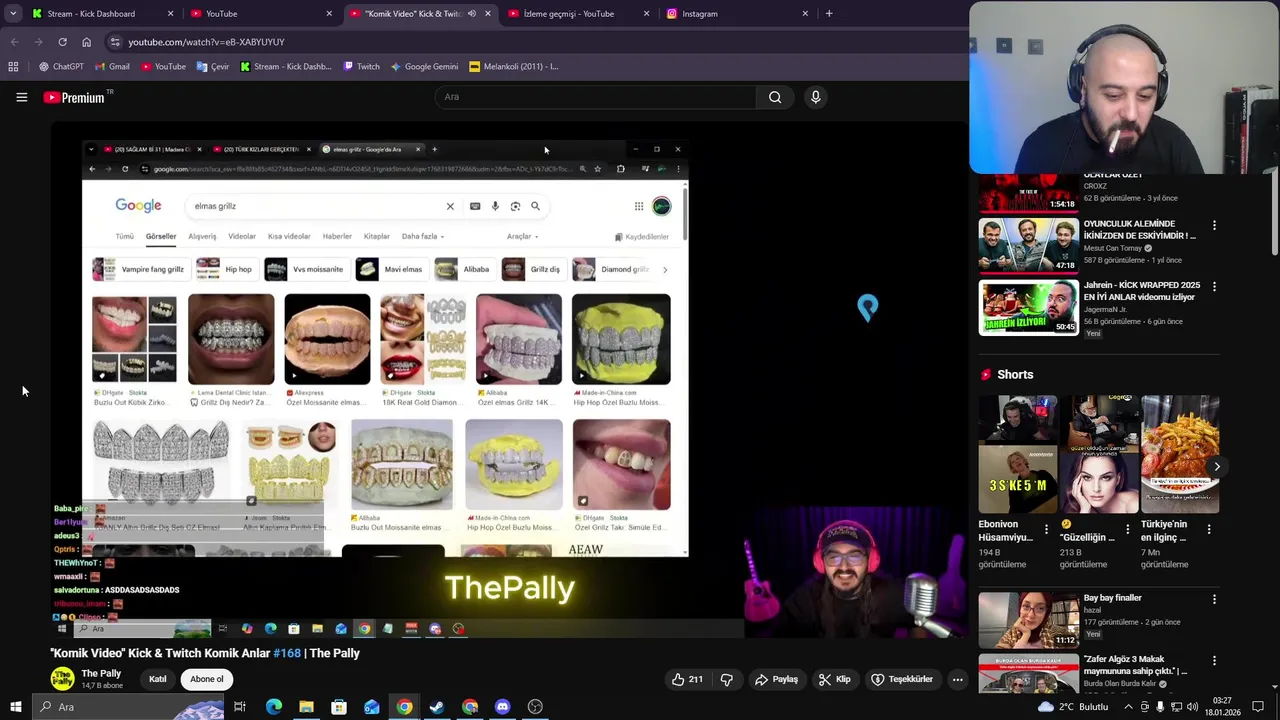
Task: Dislike the video
Action: click(x=727, y=679)
